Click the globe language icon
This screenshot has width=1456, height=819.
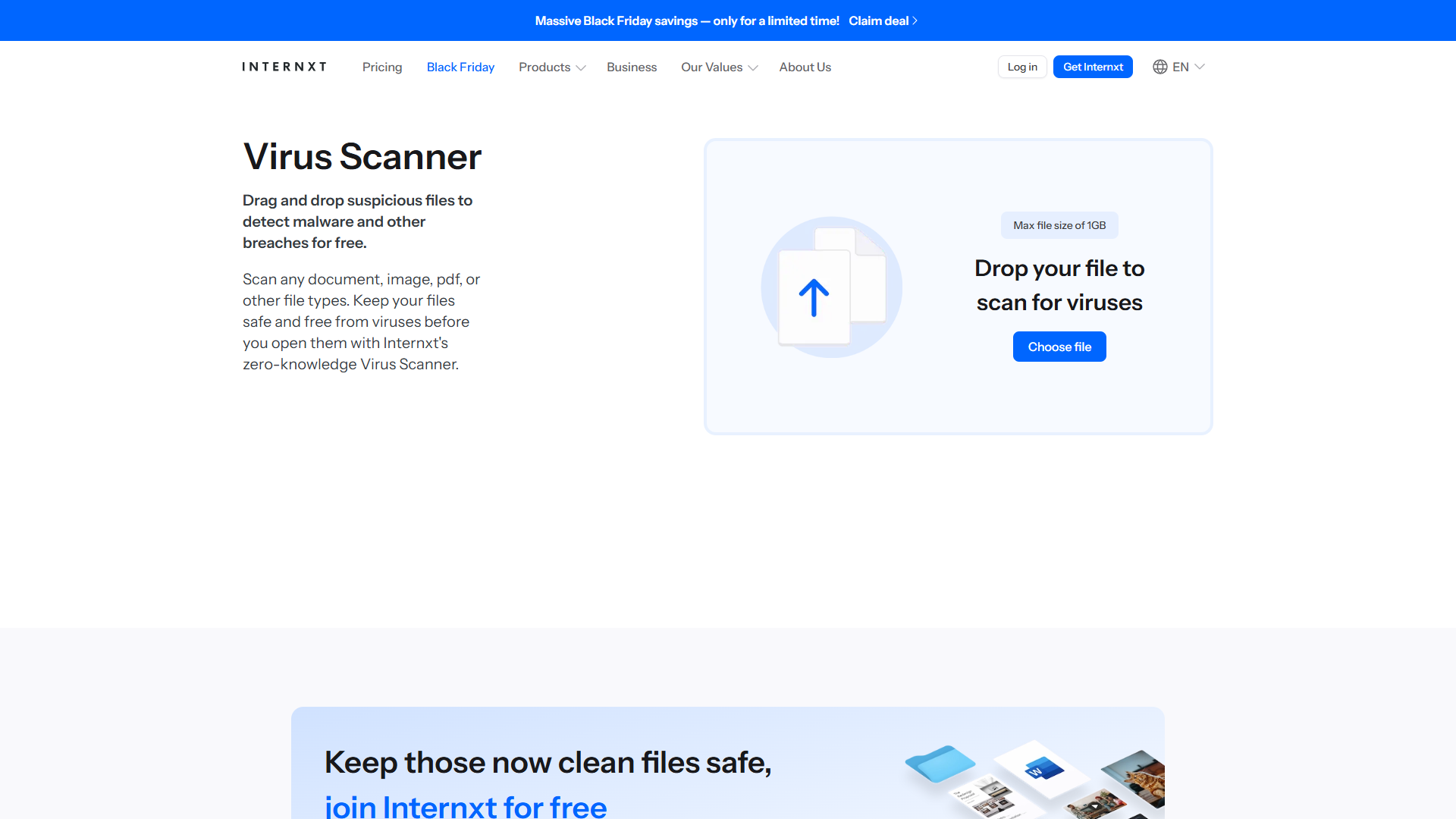1159,67
